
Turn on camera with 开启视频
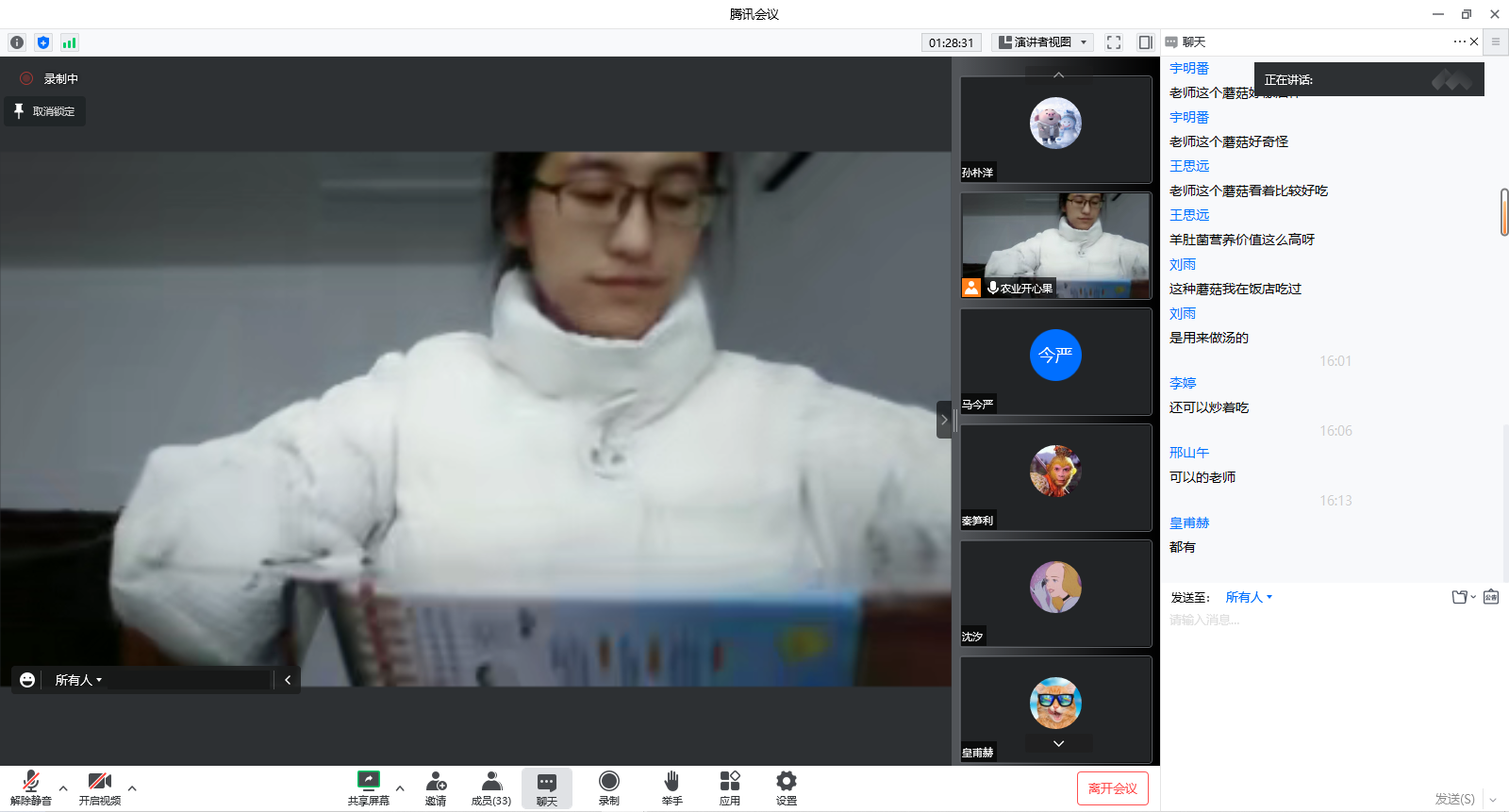(x=99, y=787)
